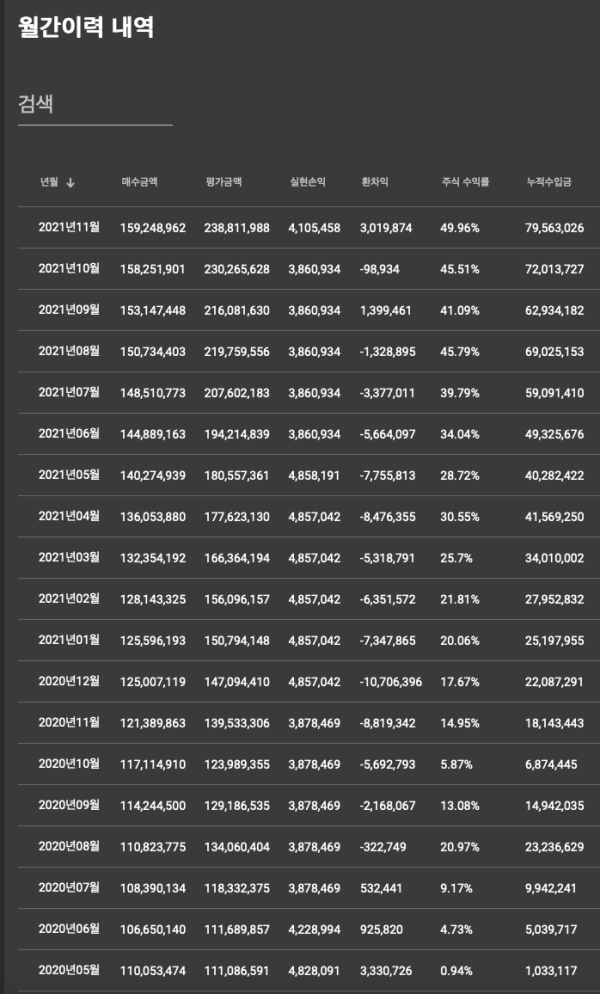This screenshot has height=994, width=600.
Task: Click the sort arrow next to 년월
Action: click(x=70, y=183)
